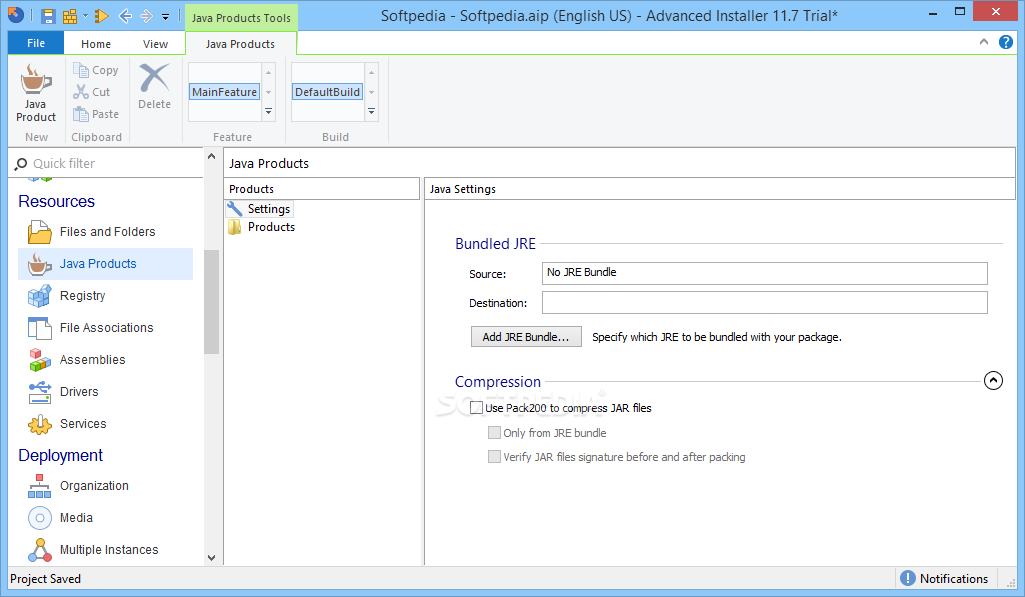This screenshot has width=1025, height=597.
Task: Open Multiple Instances page
Action: tap(106, 550)
